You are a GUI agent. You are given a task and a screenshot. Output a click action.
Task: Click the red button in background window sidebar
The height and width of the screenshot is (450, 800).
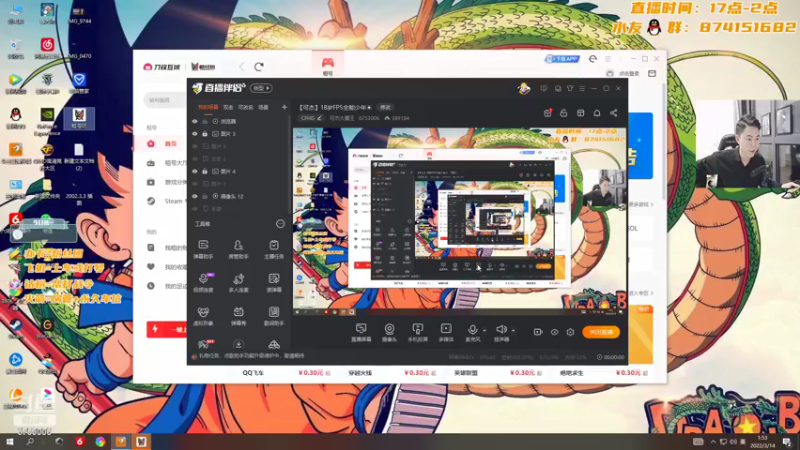coord(167,330)
